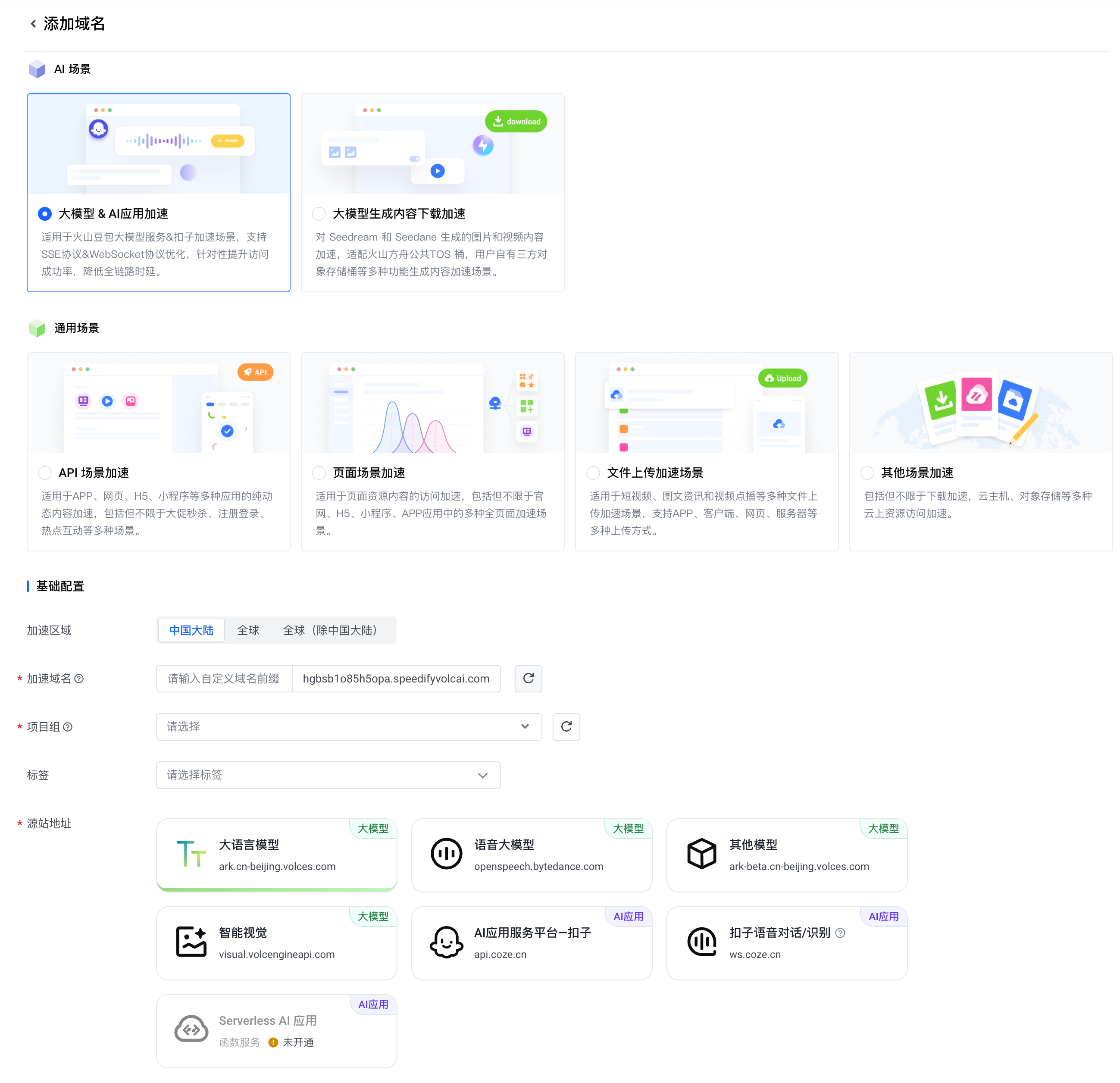Select the 其他场景加速 radio option
The height and width of the screenshot is (1083, 1120).
(867, 473)
